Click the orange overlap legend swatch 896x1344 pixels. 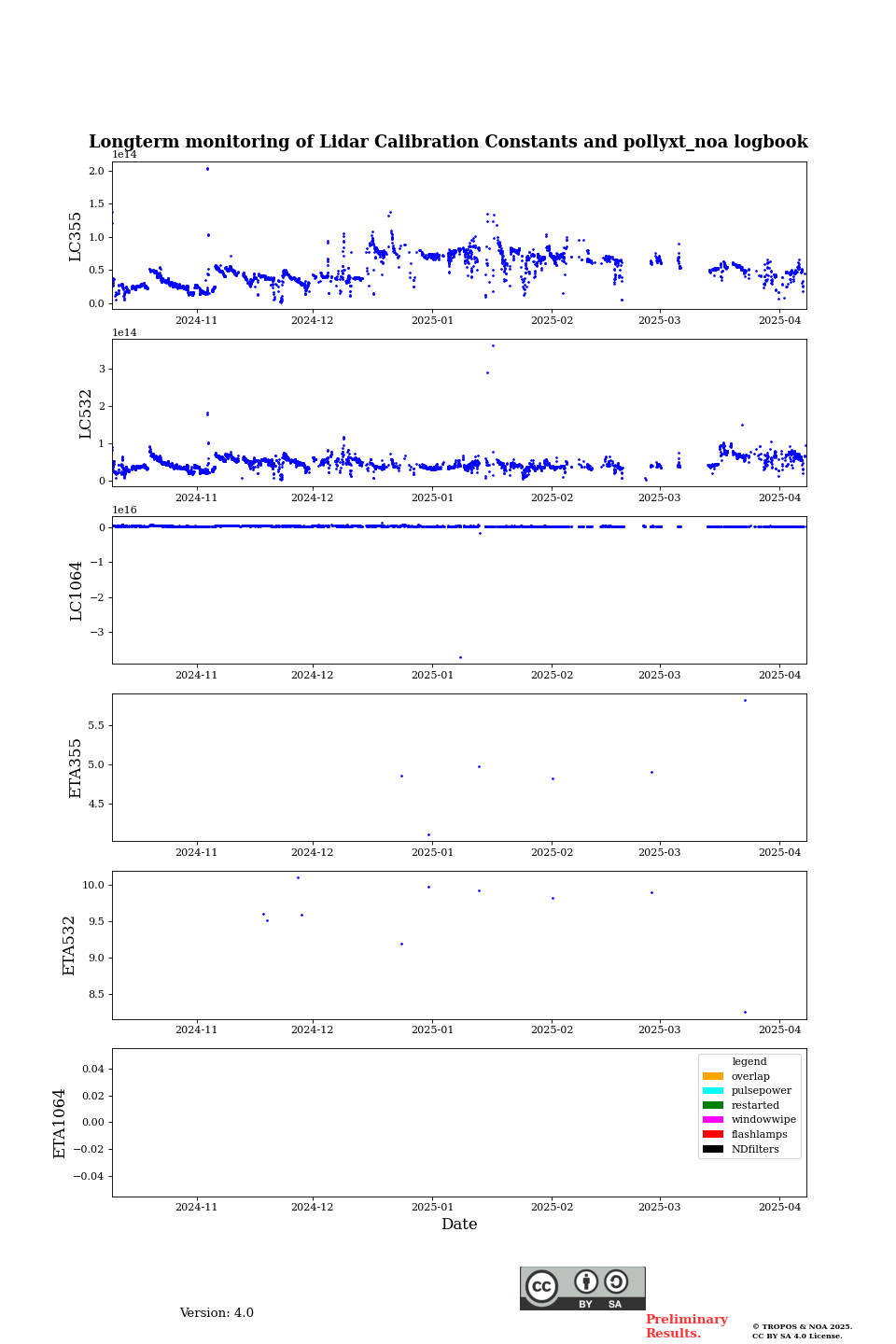pos(713,1076)
